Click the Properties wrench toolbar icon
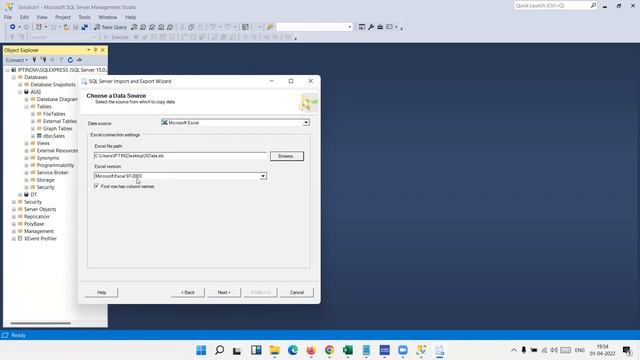 [371, 27]
